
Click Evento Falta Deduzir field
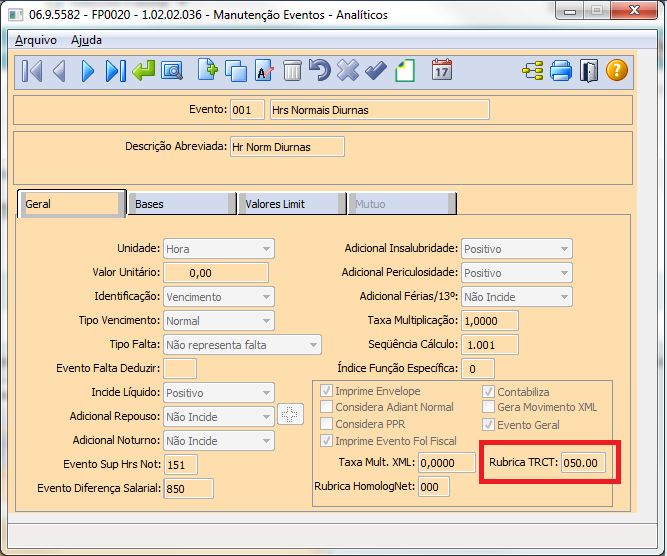(x=180, y=368)
